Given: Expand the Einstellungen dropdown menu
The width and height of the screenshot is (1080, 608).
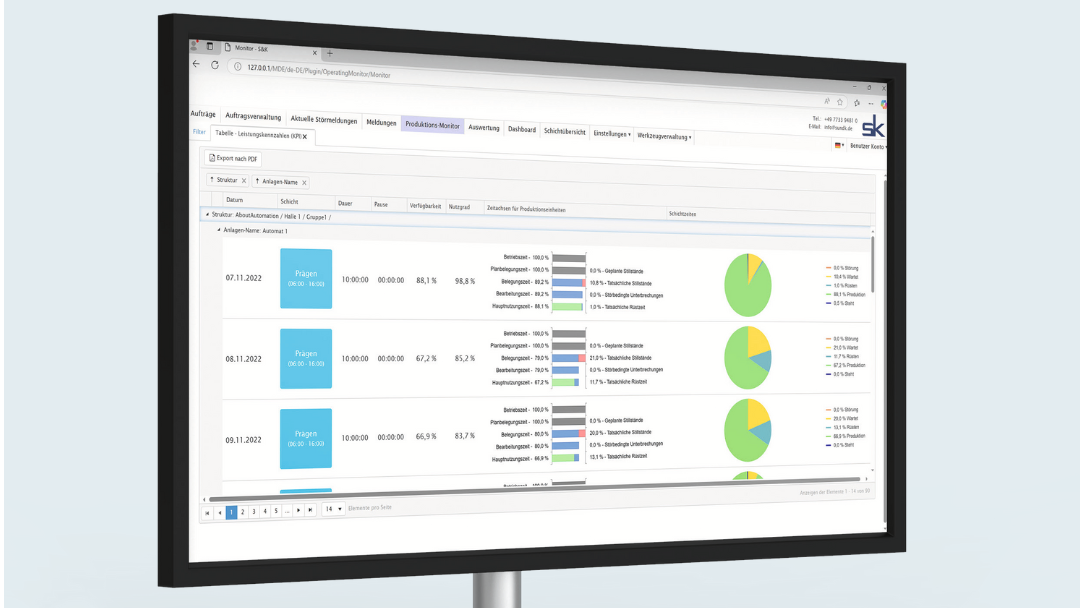Looking at the screenshot, I should click(612, 133).
